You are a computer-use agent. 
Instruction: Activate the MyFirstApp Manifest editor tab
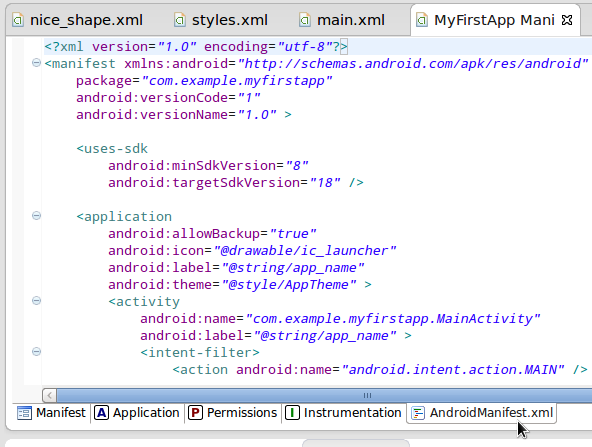495,20
